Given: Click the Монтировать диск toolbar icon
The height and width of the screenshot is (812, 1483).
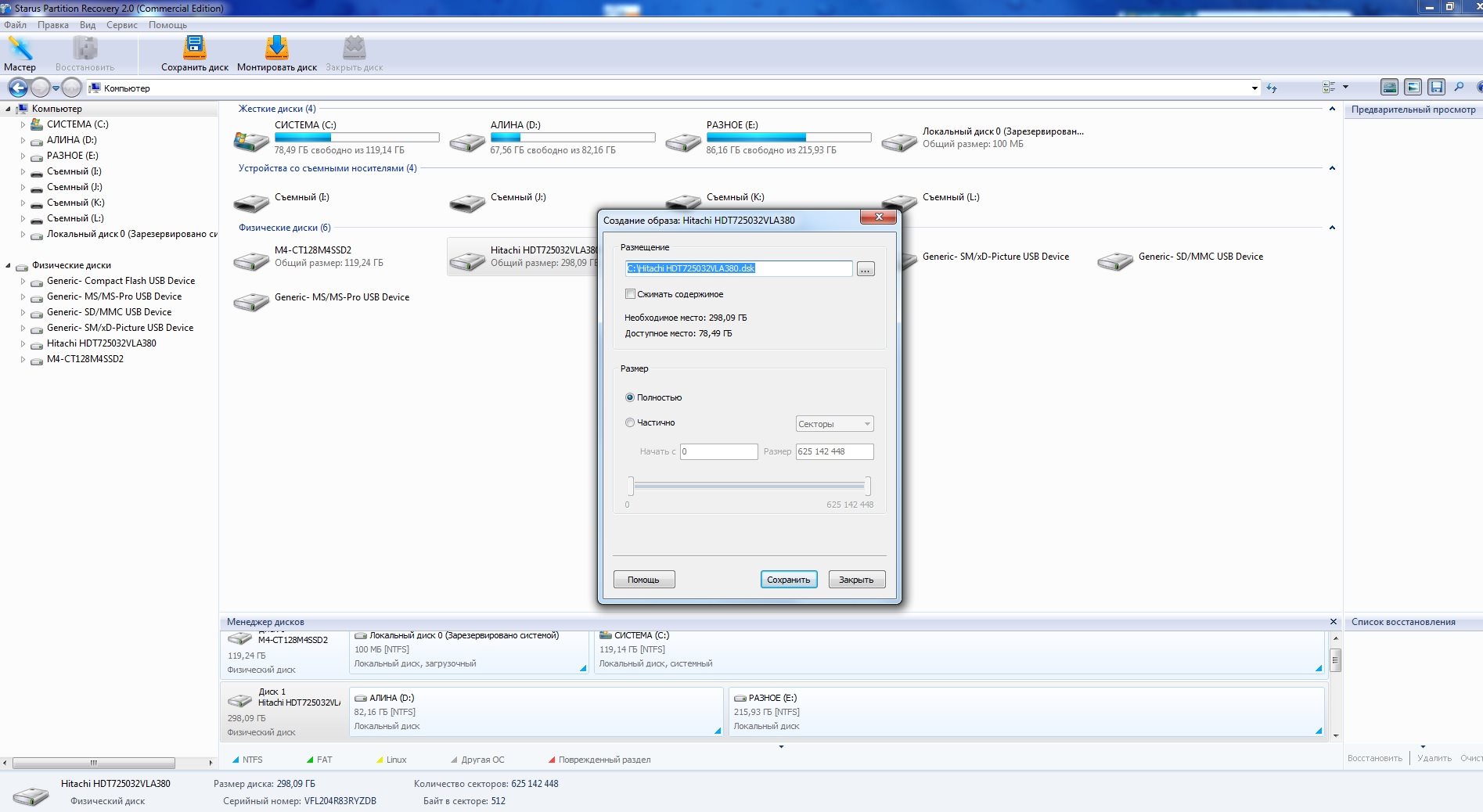Looking at the screenshot, I should pyautogui.click(x=276, y=53).
